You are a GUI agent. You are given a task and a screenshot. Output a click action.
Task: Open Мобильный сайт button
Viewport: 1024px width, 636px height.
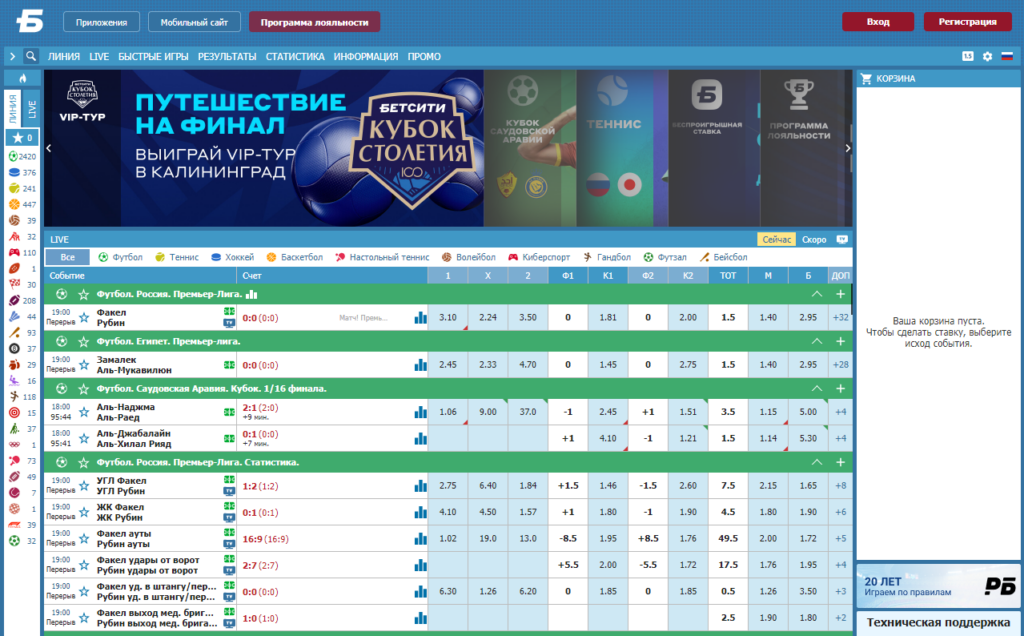point(194,22)
